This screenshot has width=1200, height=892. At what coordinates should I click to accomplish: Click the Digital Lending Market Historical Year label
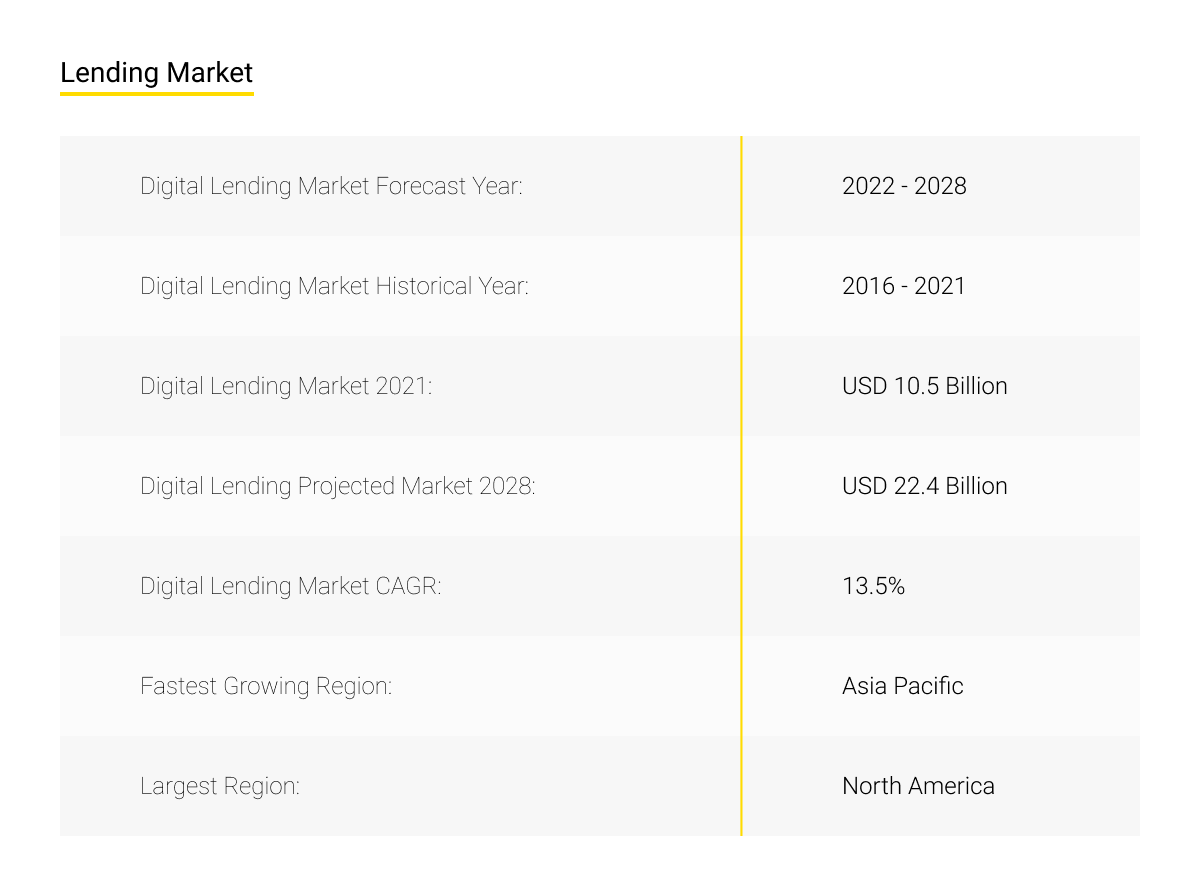335,286
